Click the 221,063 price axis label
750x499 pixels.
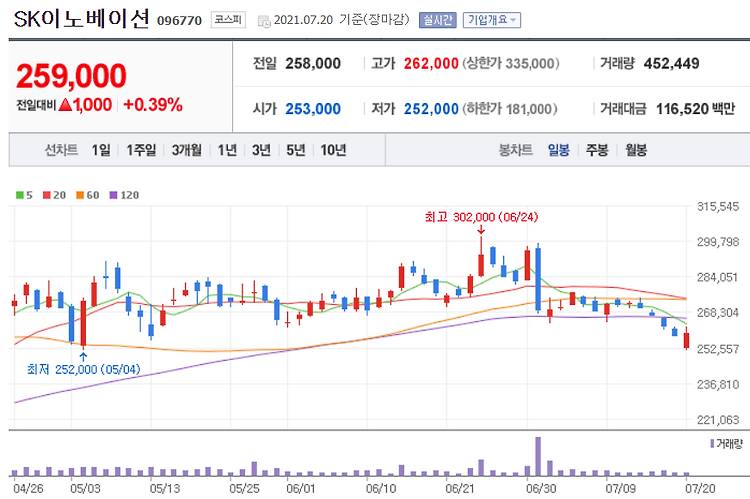coord(718,420)
